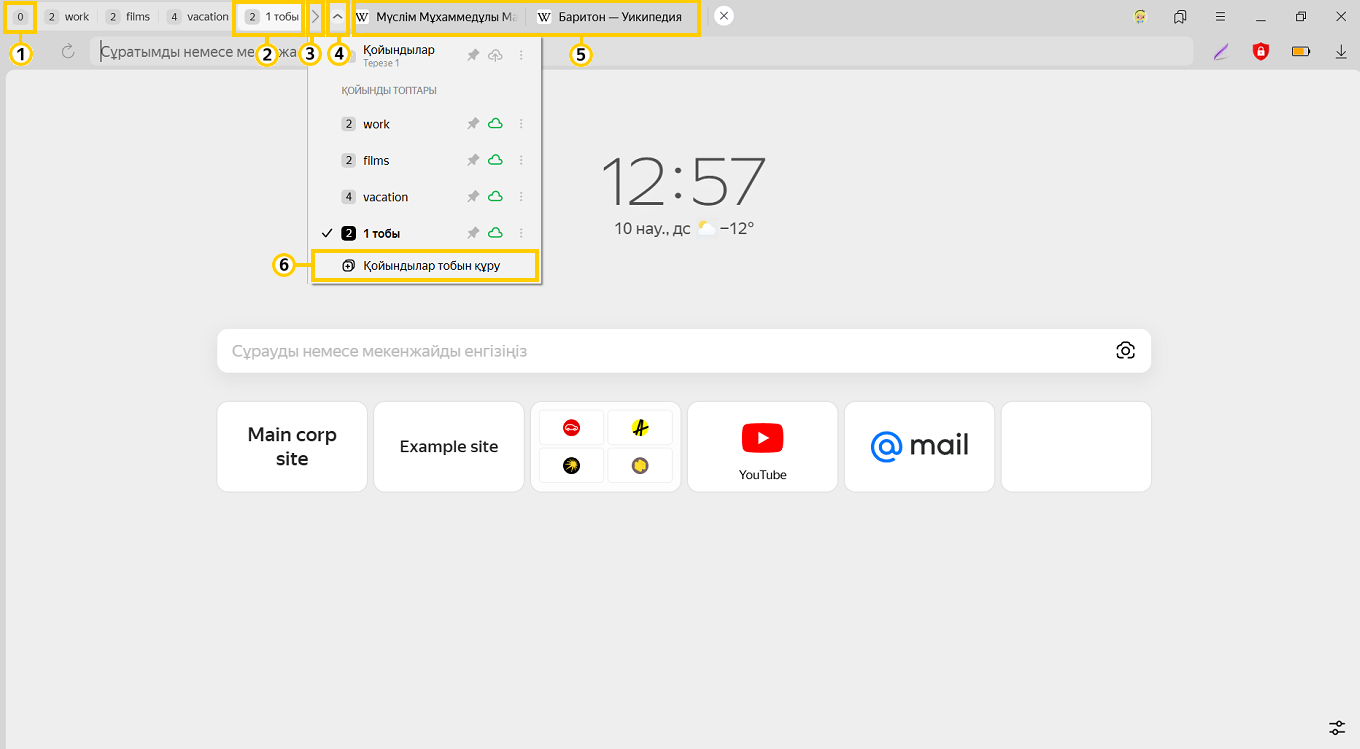
Task: Toggle pin for the work group
Action: (473, 124)
